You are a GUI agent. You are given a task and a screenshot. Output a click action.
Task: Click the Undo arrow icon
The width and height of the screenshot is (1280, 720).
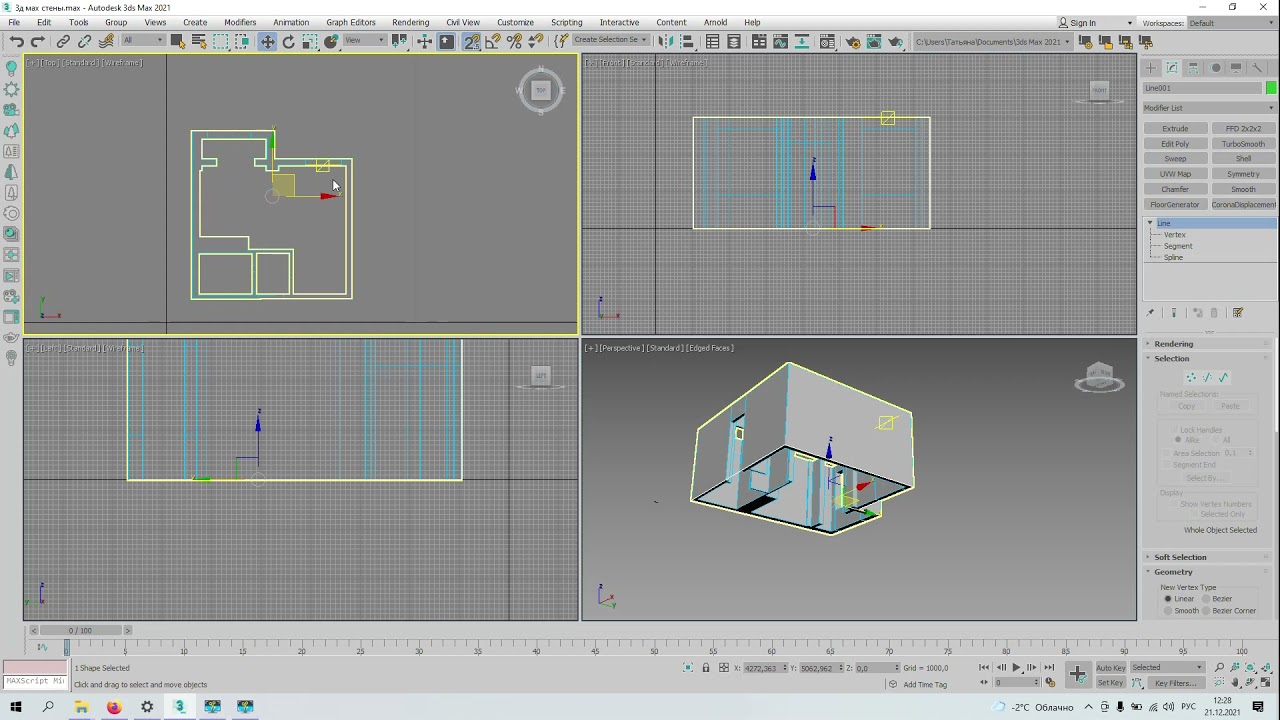pyautogui.click(x=17, y=41)
